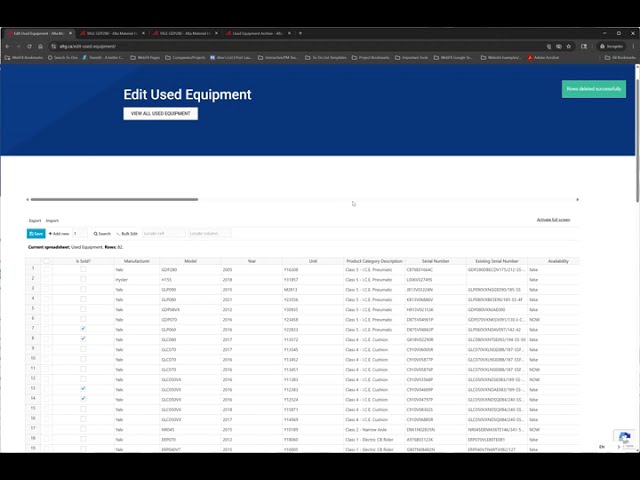Select row number 5 in the table
The width and height of the screenshot is (640, 480).
coord(33,309)
